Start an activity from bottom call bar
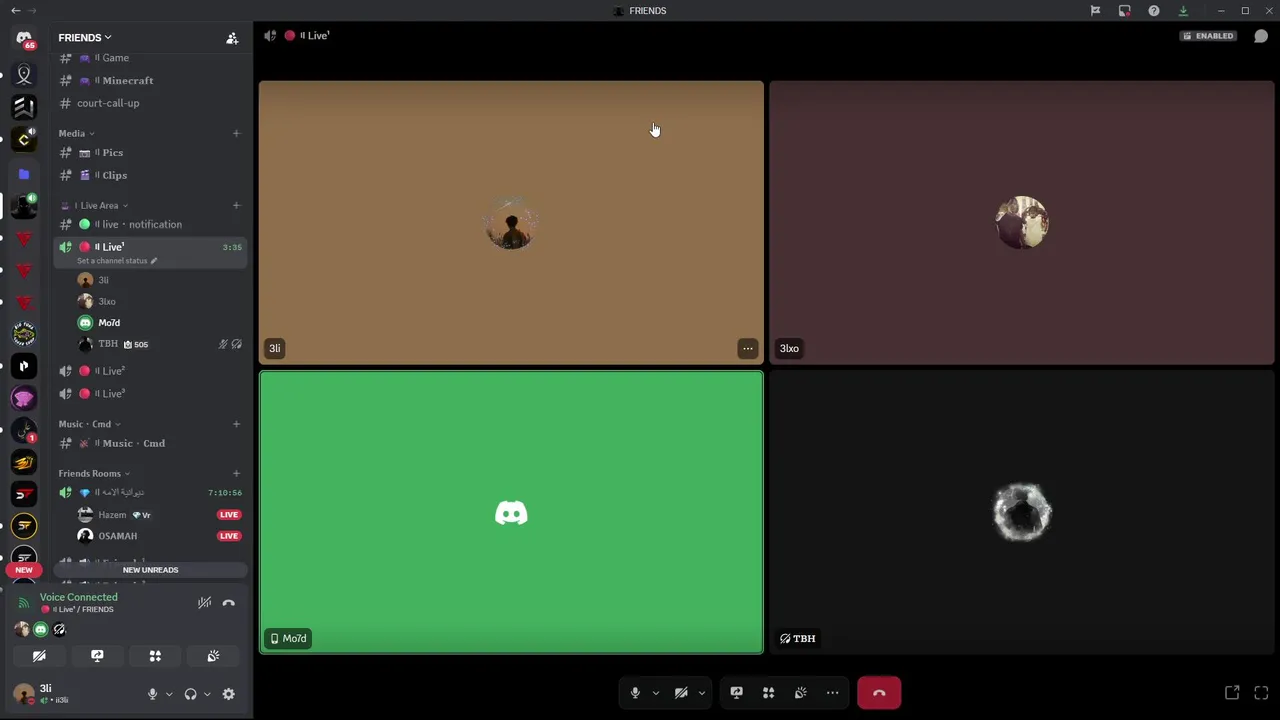This screenshot has height=720, width=1280. pos(768,692)
